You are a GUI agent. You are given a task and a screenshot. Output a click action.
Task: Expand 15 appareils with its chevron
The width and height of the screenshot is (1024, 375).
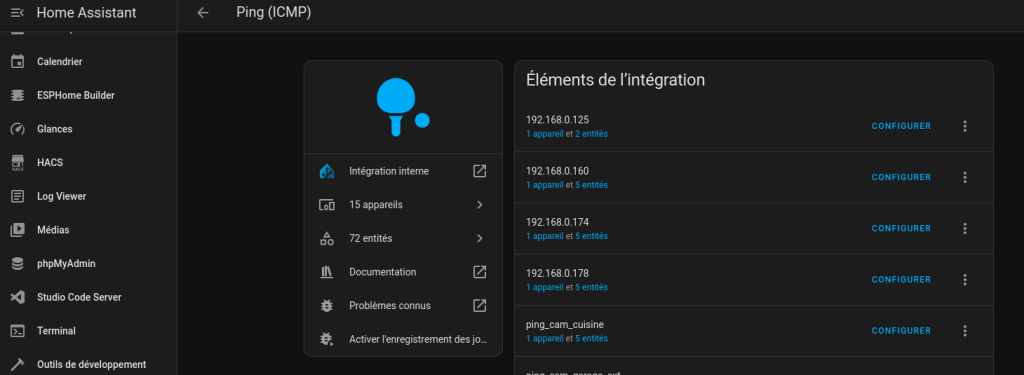pyautogui.click(x=479, y=205)
